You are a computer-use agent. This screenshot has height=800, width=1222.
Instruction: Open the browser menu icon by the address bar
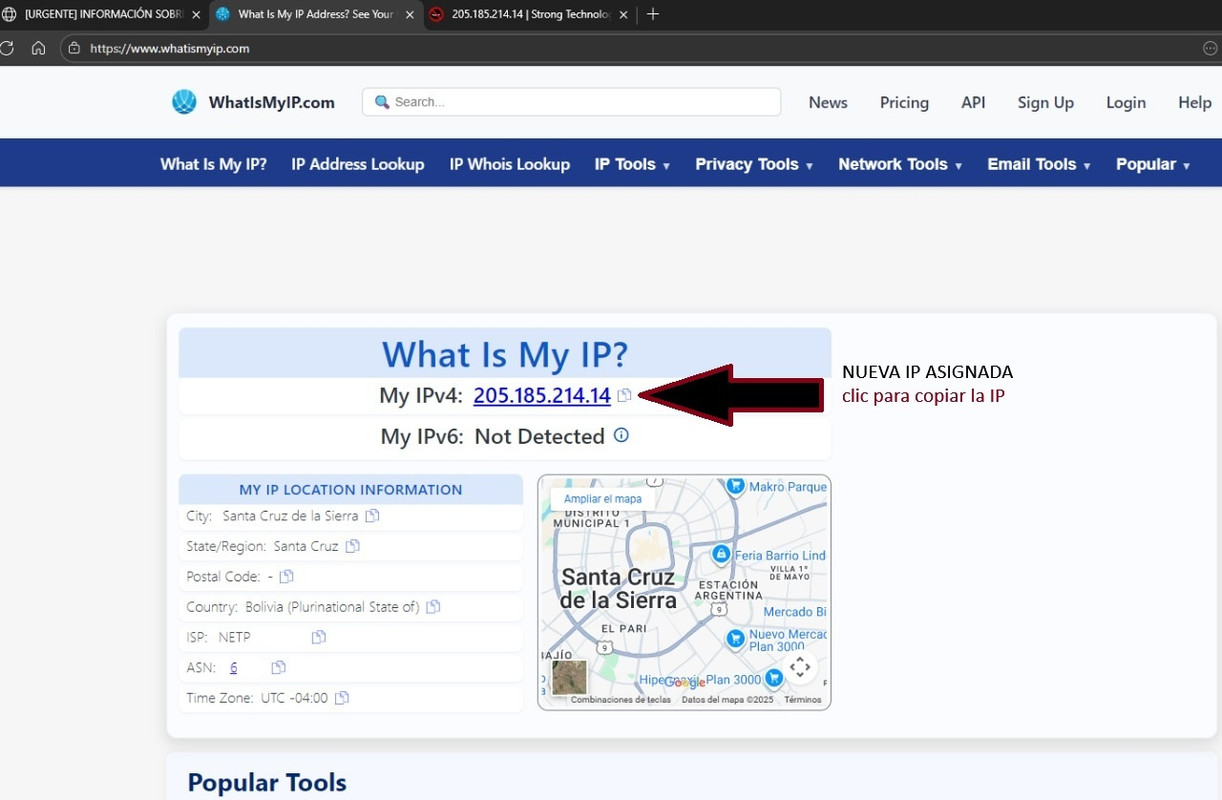(1210, 48)
